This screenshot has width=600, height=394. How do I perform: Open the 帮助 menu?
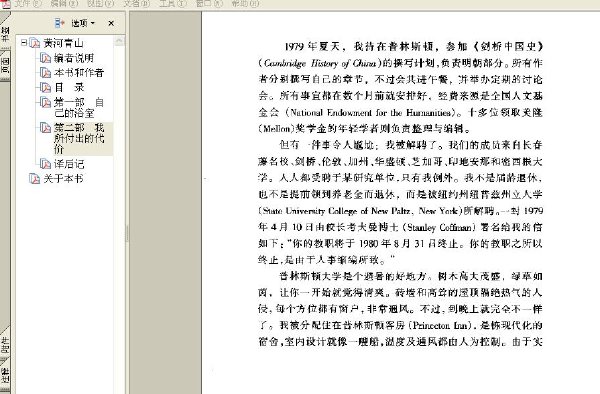pyautogui.click(x=245, y=4)
